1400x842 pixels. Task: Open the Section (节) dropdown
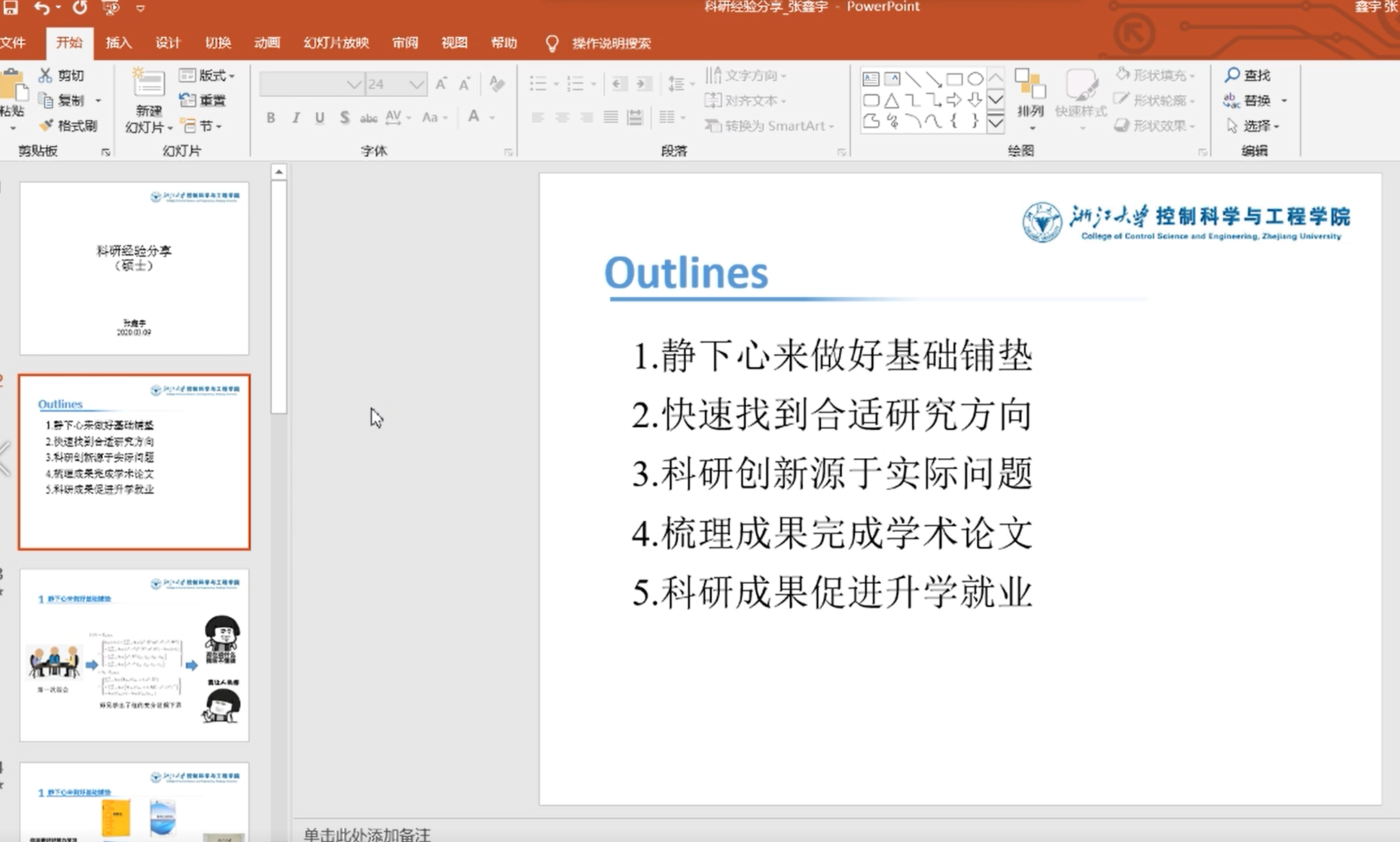point(201,126)
